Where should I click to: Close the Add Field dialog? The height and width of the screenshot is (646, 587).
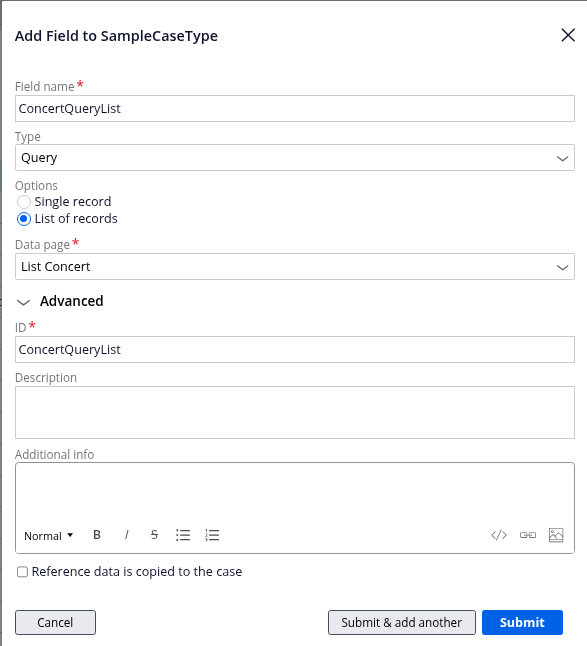568,35
